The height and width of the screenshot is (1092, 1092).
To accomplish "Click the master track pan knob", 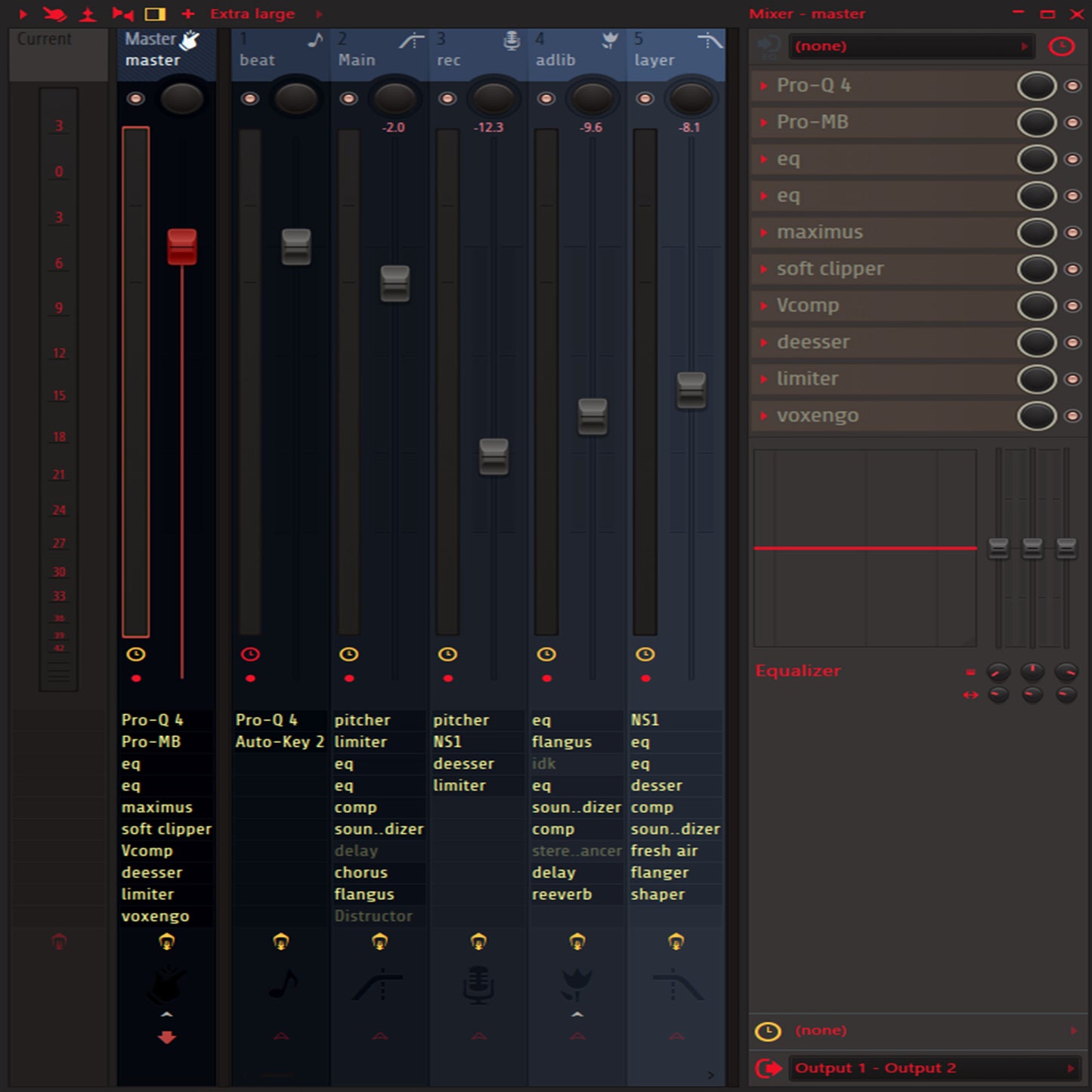I will point(182,98).
